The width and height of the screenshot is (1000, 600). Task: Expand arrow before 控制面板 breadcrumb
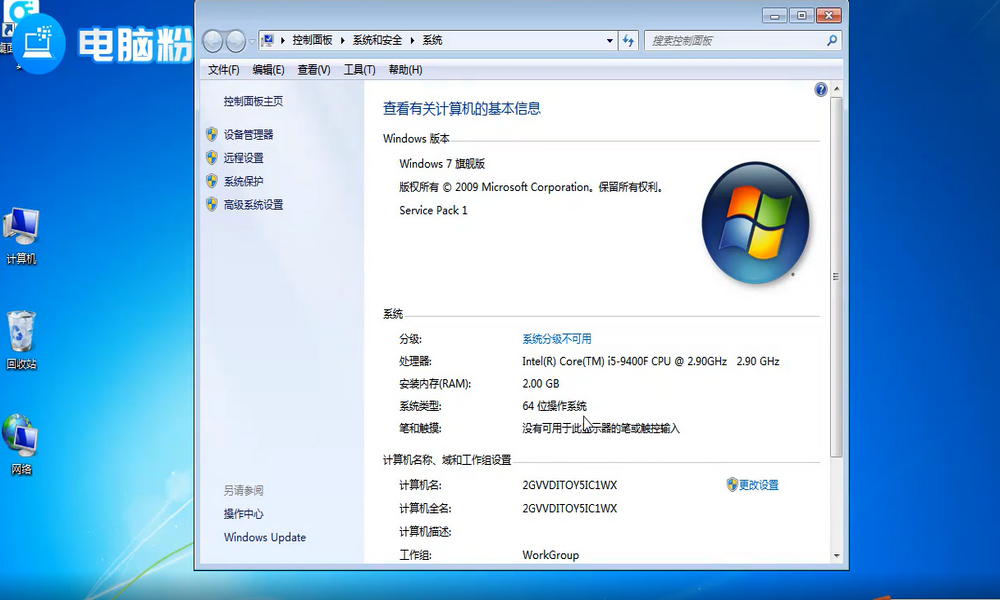tap(283, 41)
